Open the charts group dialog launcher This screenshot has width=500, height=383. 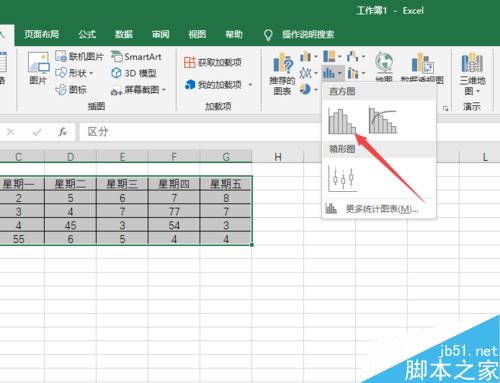point(445,108)
